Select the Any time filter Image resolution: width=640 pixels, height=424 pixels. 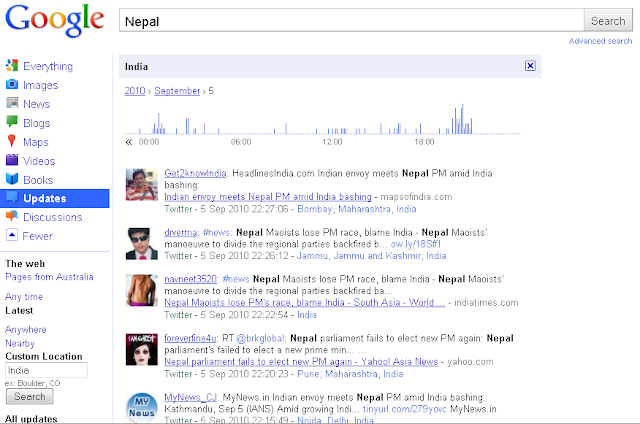tap(24, 297)
